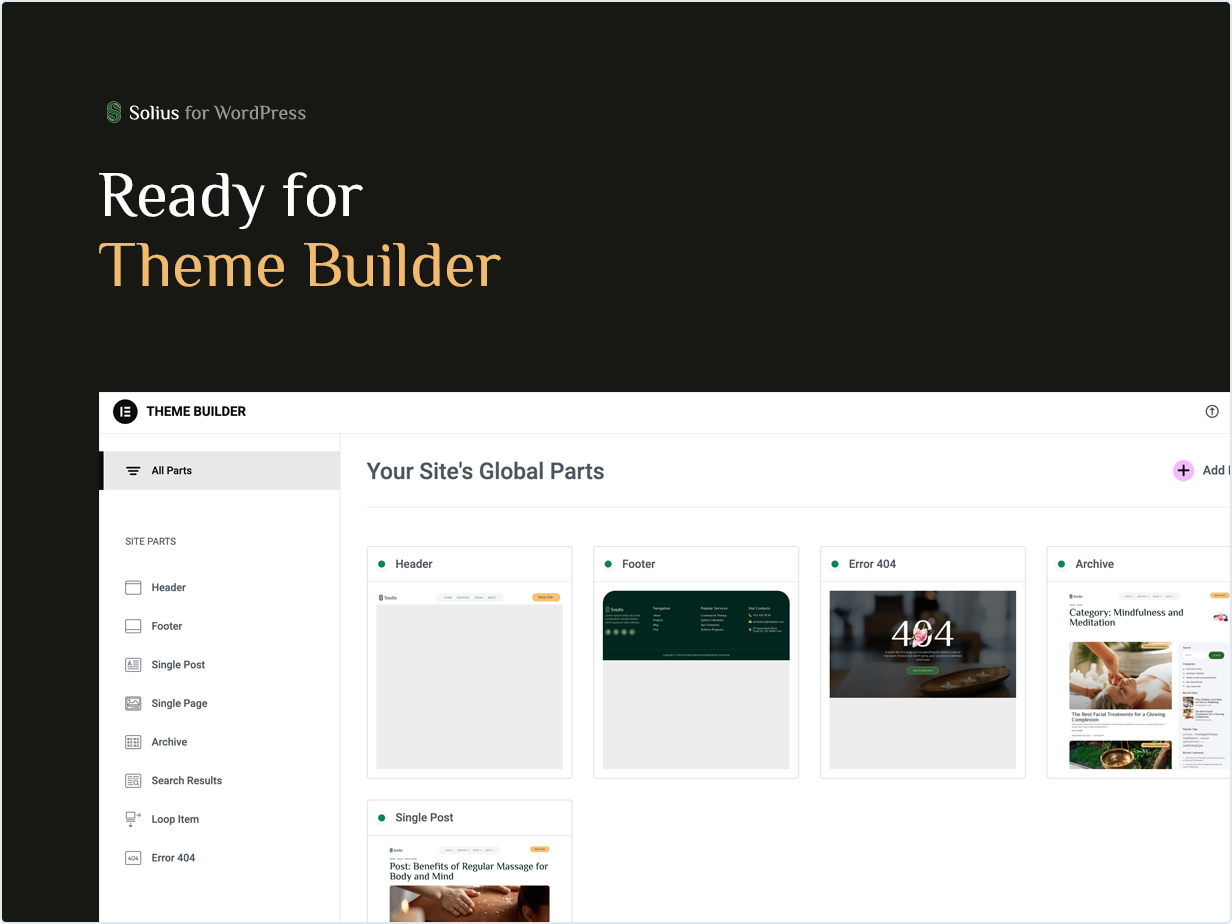
Task: Click the All Parts filter icon
Action: tap(133, 471)
